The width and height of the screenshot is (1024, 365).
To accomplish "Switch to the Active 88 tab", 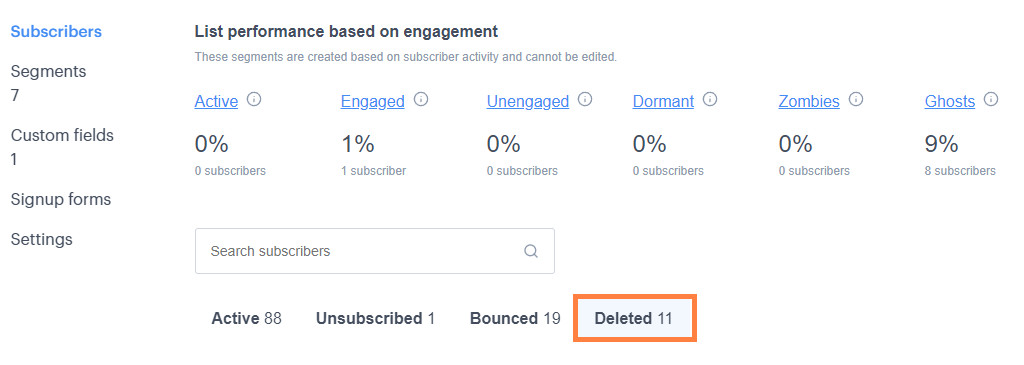I will [x=246, y=319].
